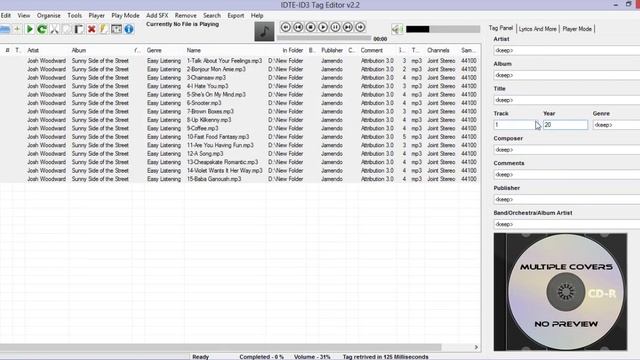
Task: Click the previous track player button
Action: click(x=298, y=27)
